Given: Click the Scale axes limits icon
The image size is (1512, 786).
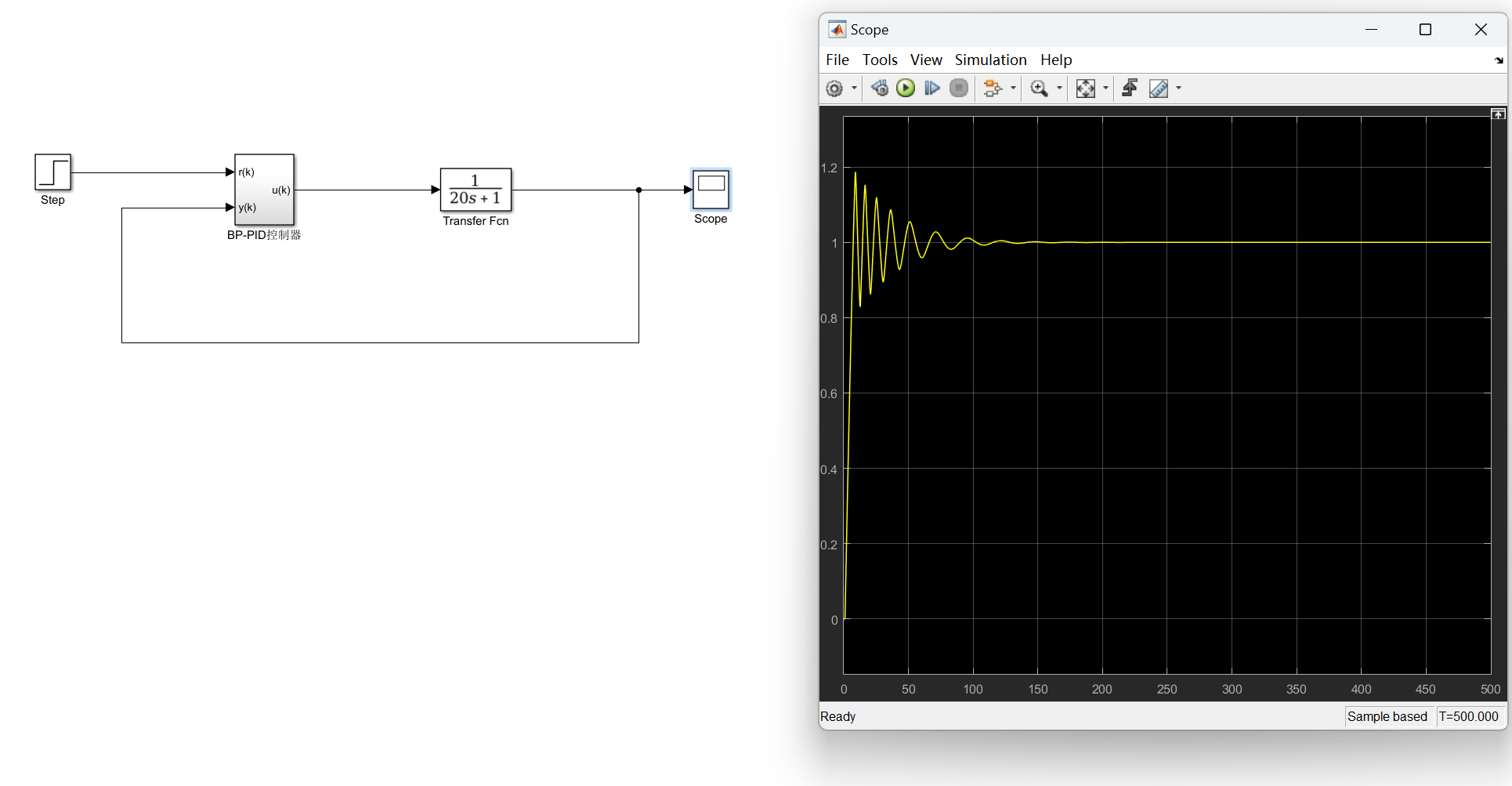Looking at the screenshot, I should 1085,89.
